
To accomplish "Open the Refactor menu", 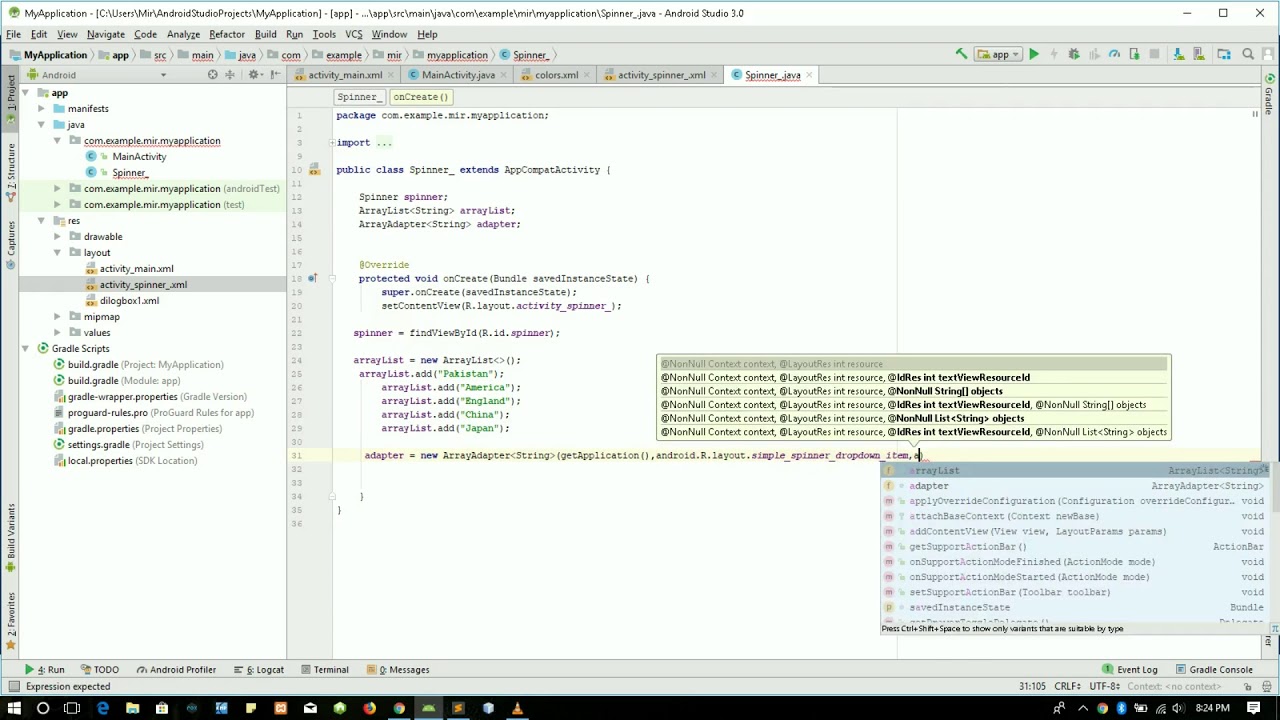I will coord(227,34).
